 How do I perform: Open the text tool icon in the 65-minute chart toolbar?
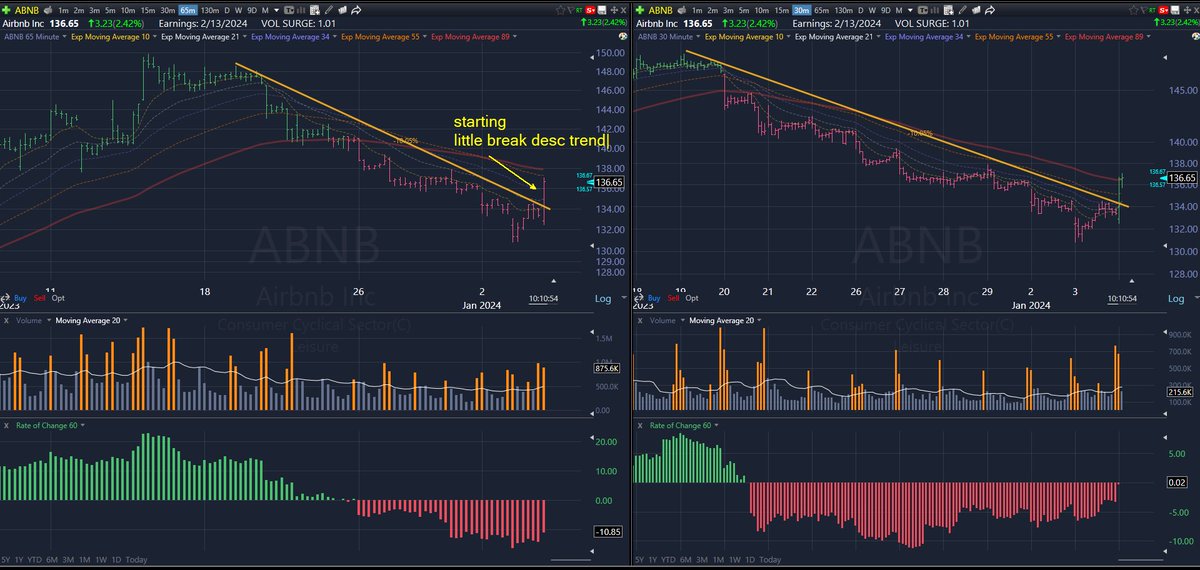(x=289, y=10)
